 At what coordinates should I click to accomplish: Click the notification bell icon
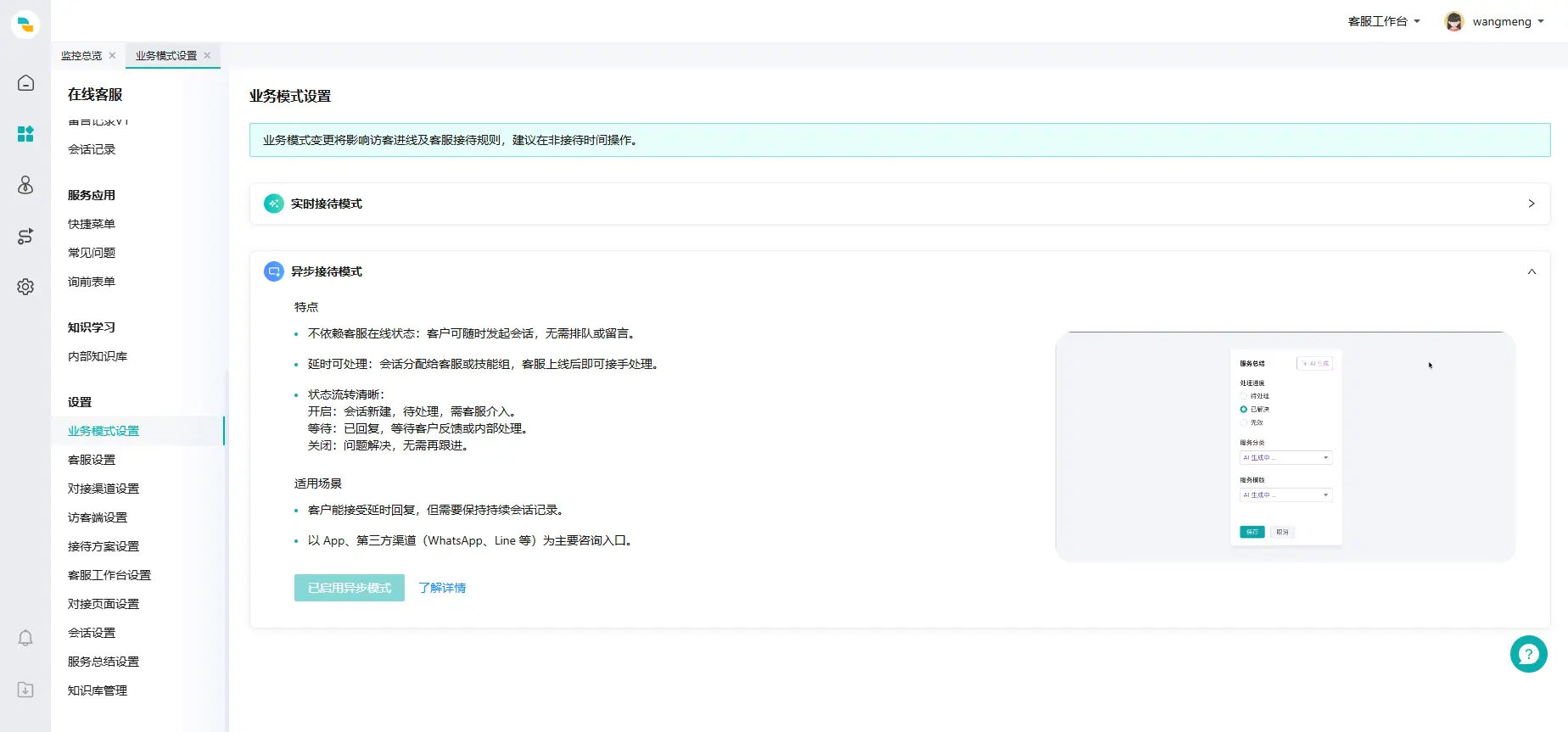coord(25,638)
